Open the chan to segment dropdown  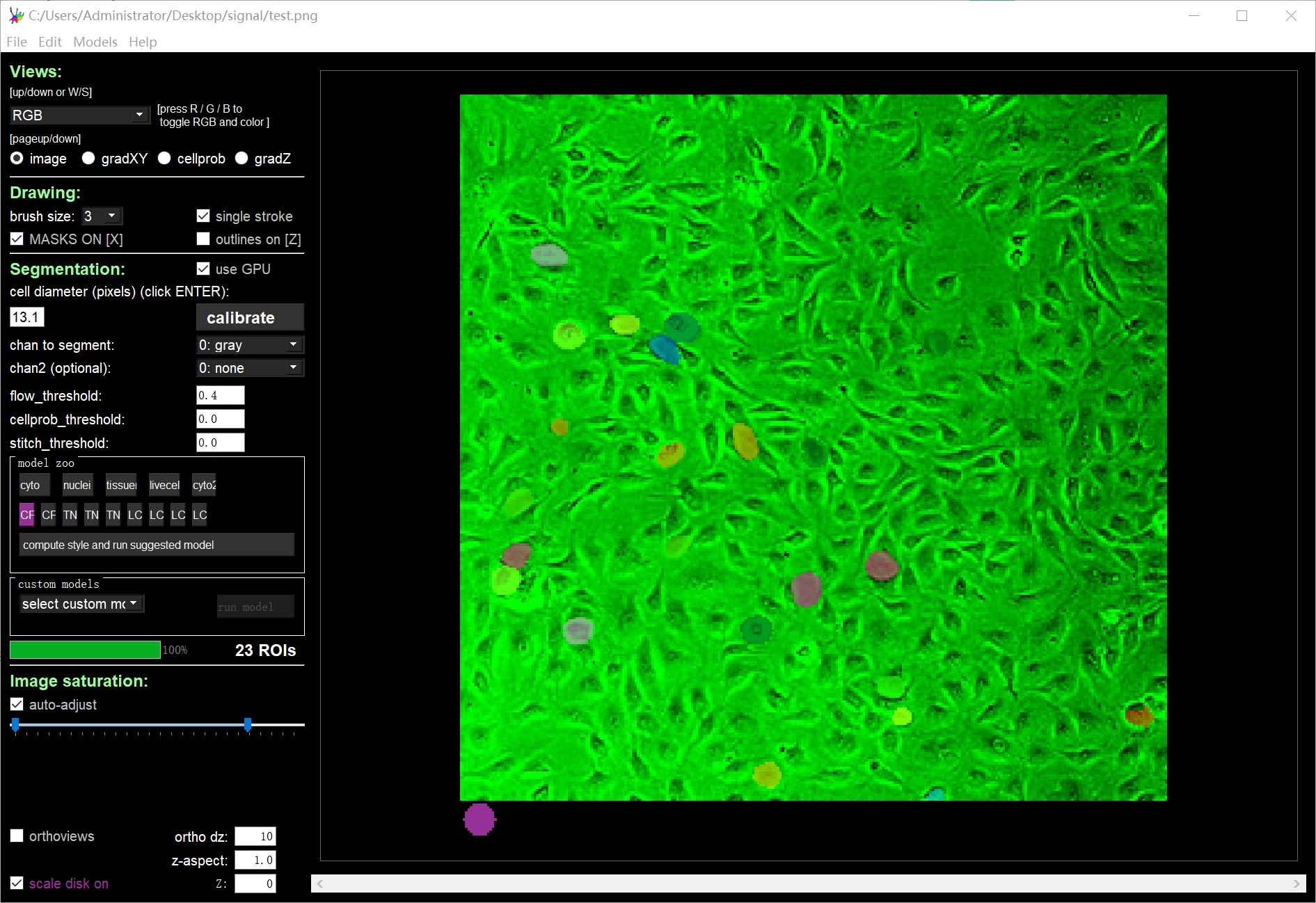point(250,345)
